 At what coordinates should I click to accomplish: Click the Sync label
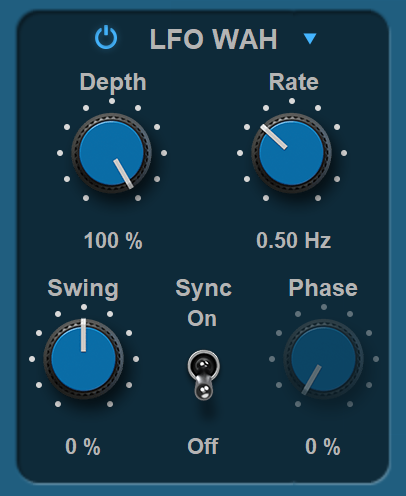click(x=204, y=289)
